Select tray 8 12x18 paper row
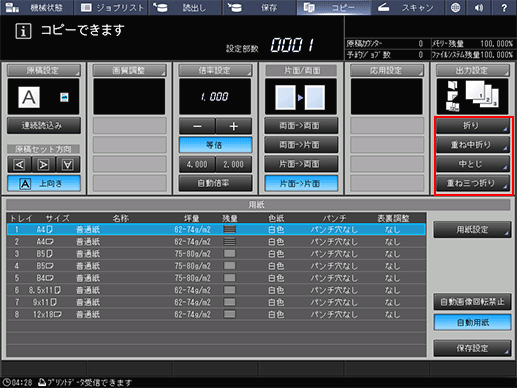 tap(216, 314)
